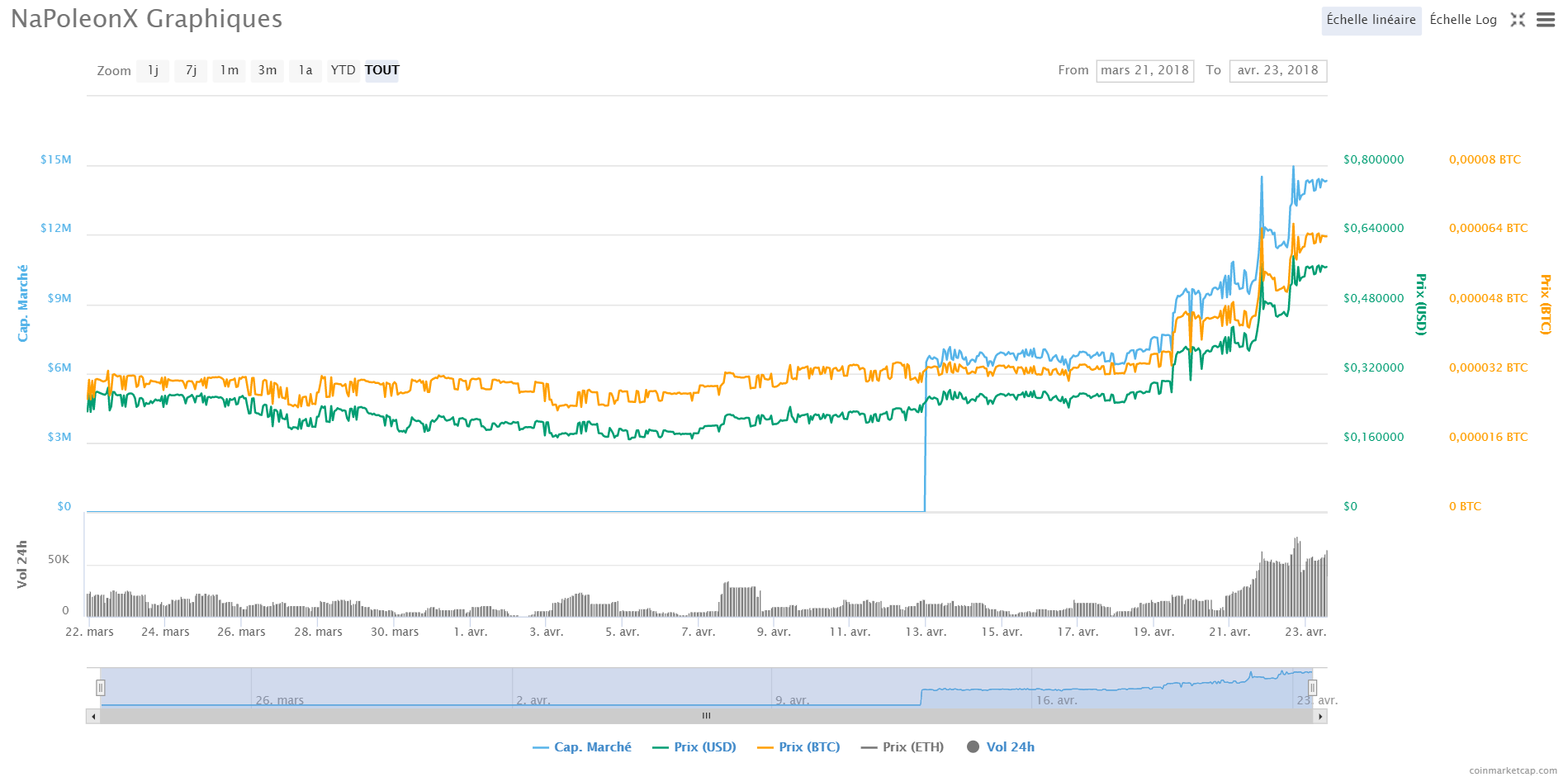Click the 1. avr. x-axis label
The height and width of the screenshot is (777, 1568).
pos(471,632)
